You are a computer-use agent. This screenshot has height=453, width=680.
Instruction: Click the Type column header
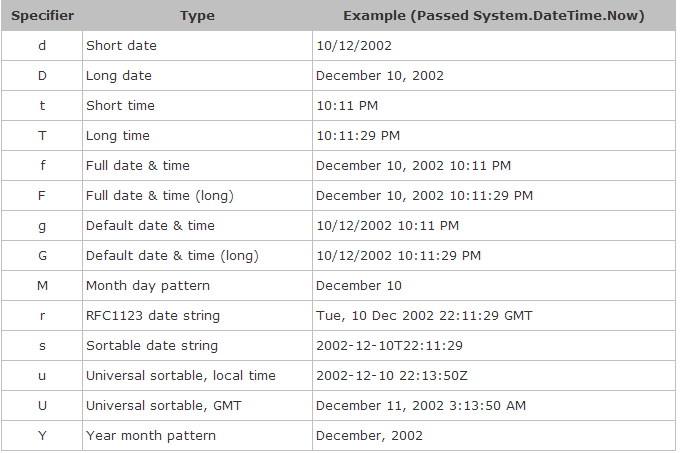click(197, 16)
